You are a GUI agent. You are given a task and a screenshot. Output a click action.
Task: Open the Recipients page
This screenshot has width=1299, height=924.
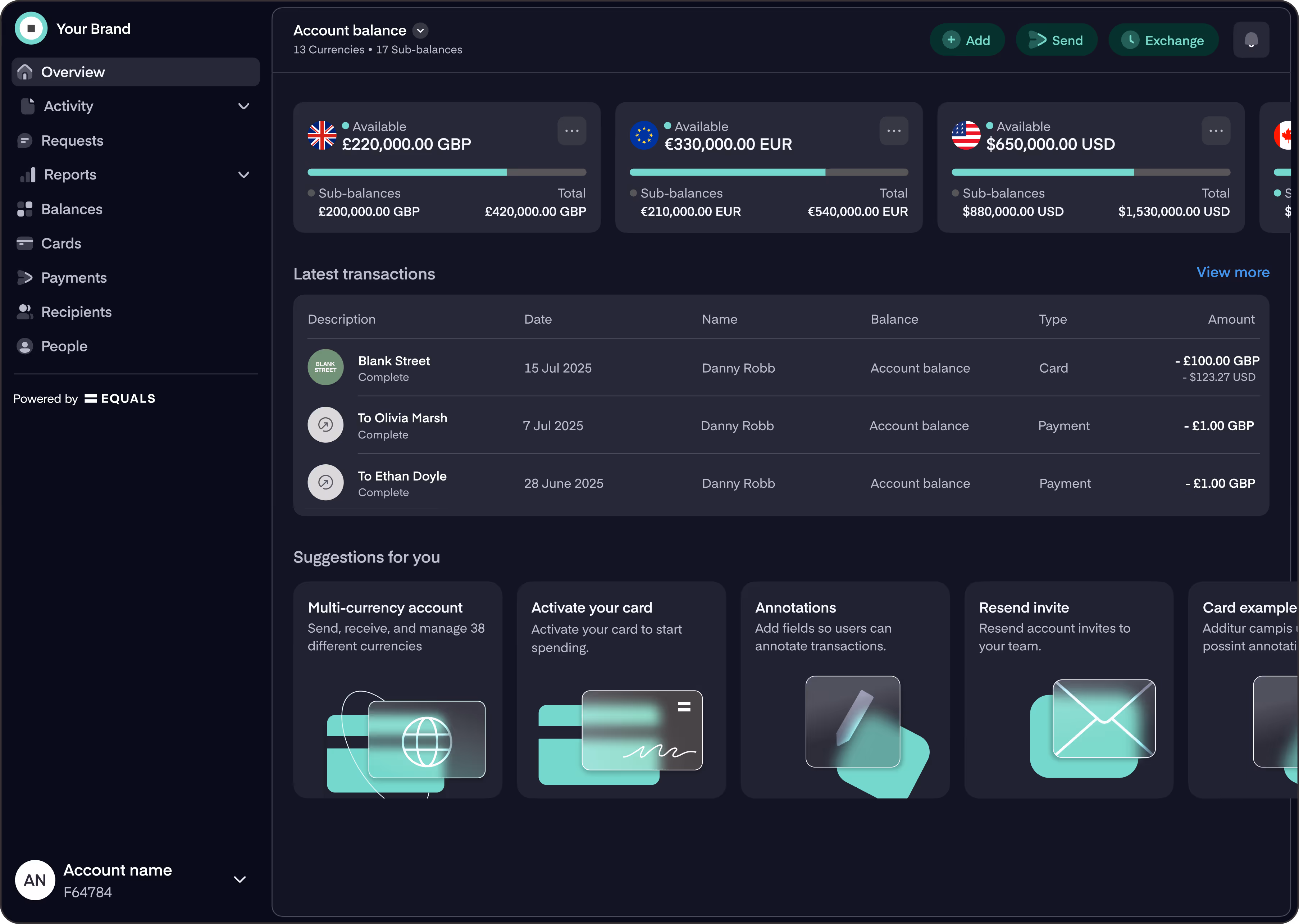(x=76, y=312)
